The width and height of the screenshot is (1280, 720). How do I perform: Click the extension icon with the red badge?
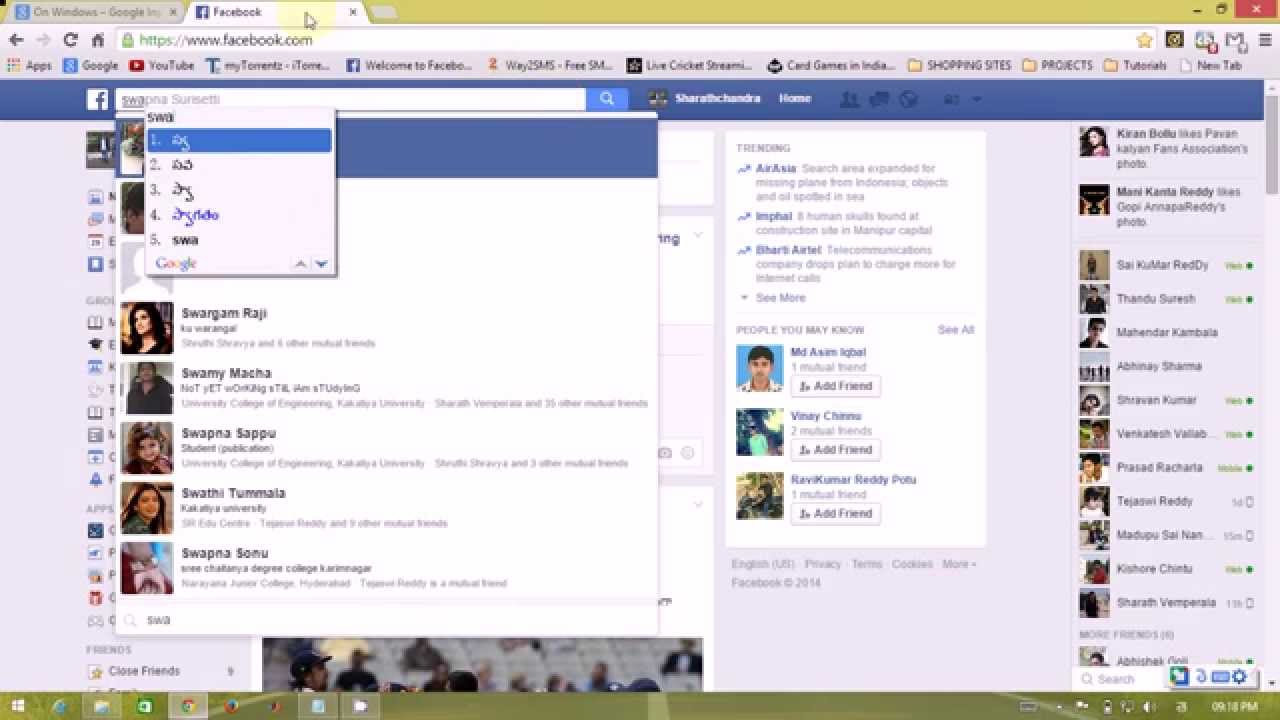pos(1204,40)
